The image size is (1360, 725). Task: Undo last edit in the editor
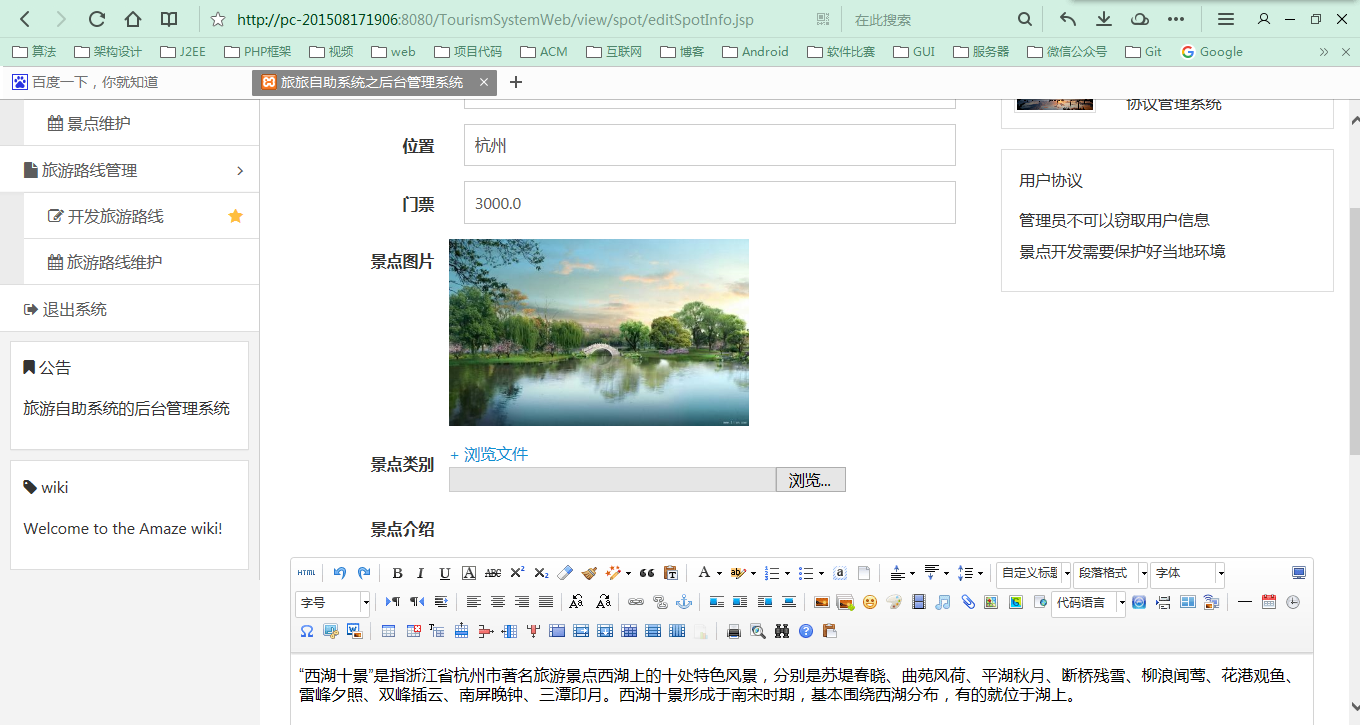click(x=339, y=573)
